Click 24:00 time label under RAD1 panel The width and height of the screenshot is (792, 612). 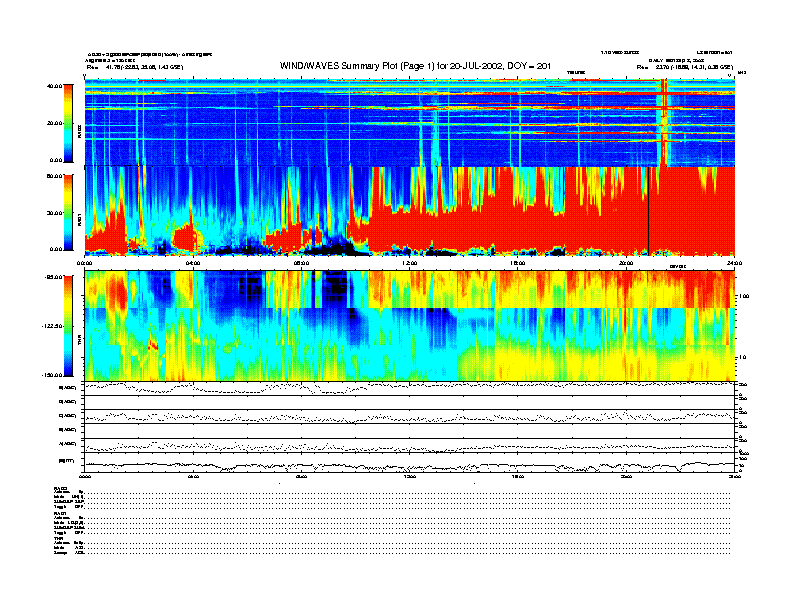click(734, 263)
